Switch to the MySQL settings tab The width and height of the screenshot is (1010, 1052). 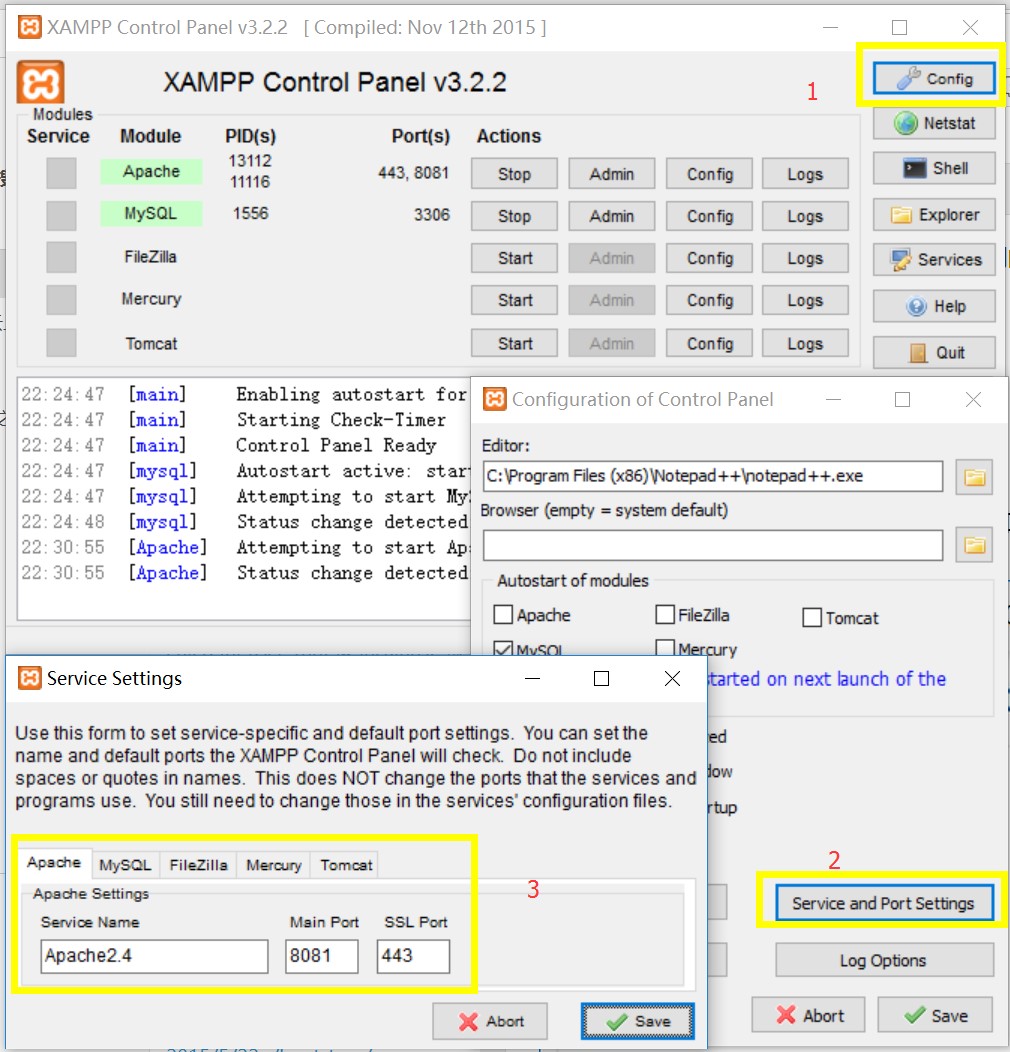tap(125, 865)
